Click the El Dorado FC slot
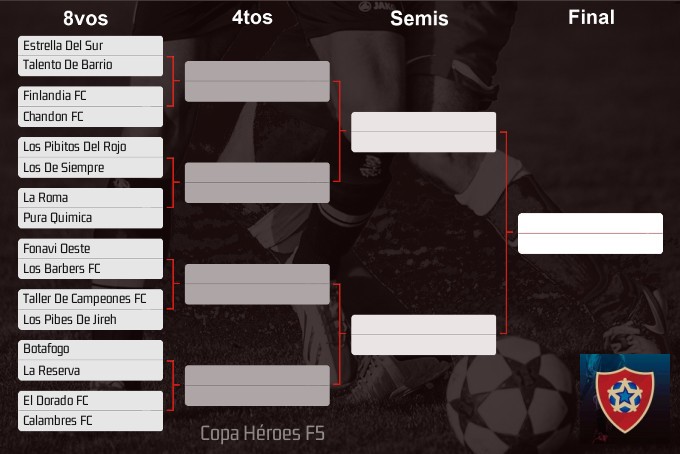 pos(90,401)
